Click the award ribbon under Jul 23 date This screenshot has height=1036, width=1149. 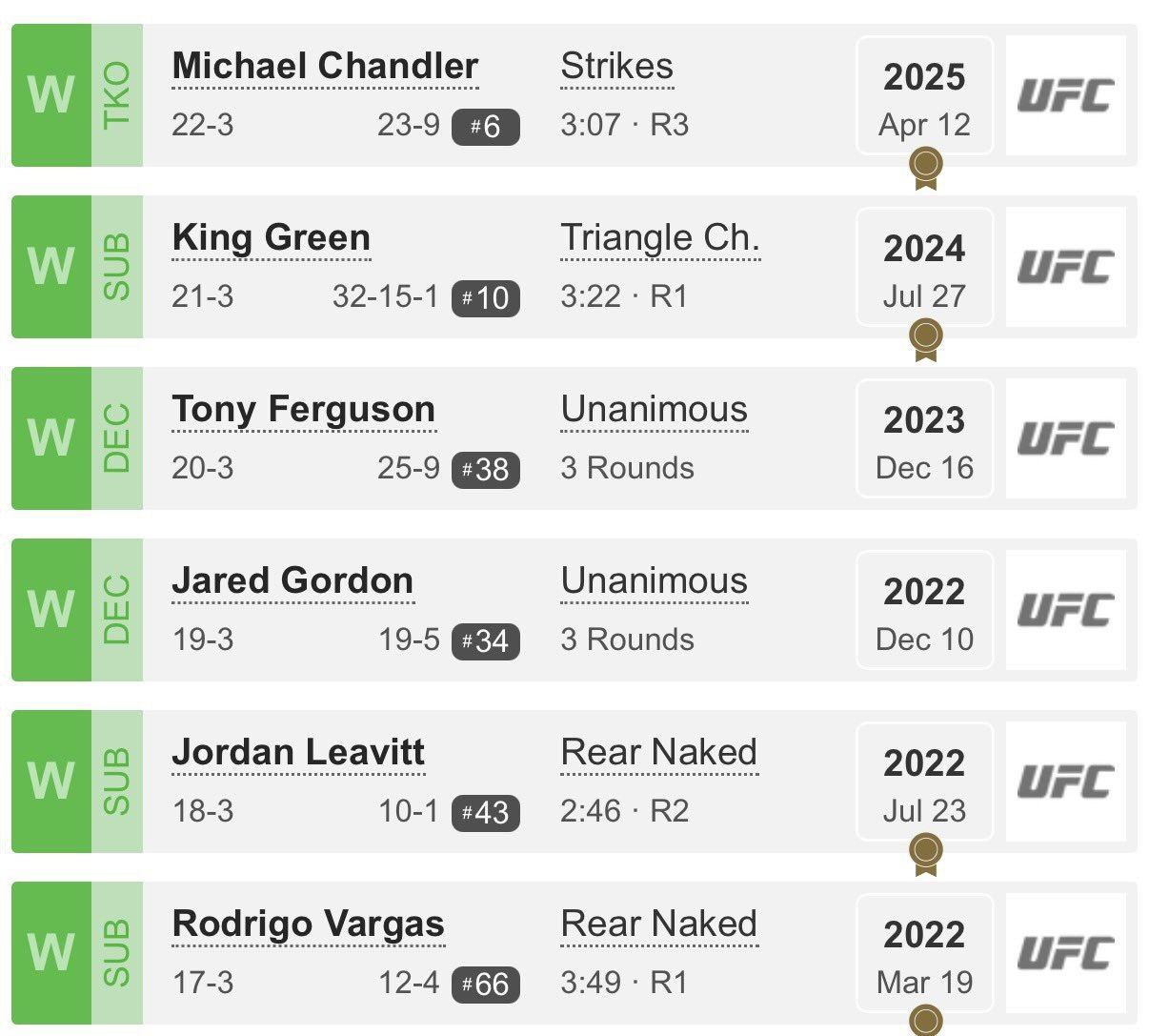(925, 852)
